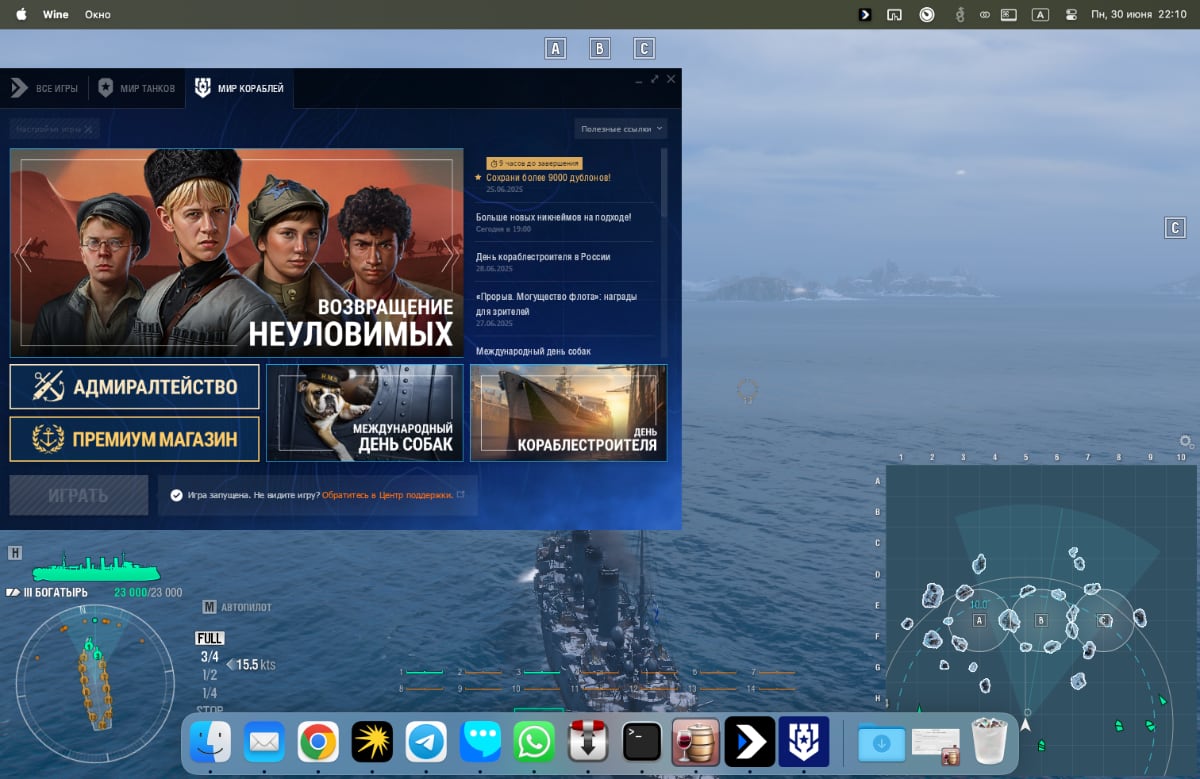Open the Окно menu
This screenshot has height=779, width=1200.
pos(98,14)
